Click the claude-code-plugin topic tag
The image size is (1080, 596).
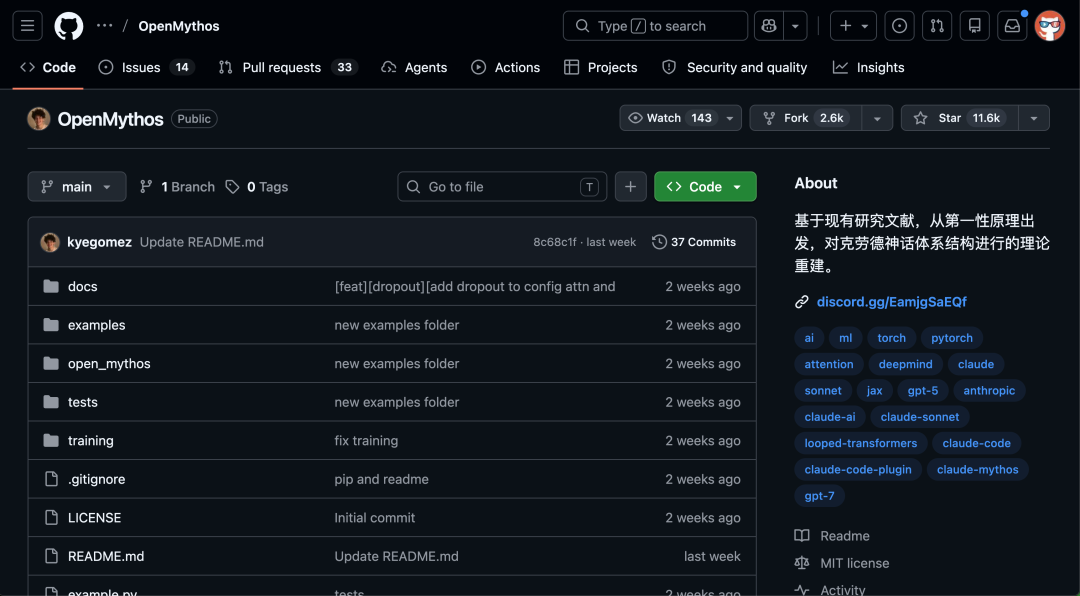[858, 469]
